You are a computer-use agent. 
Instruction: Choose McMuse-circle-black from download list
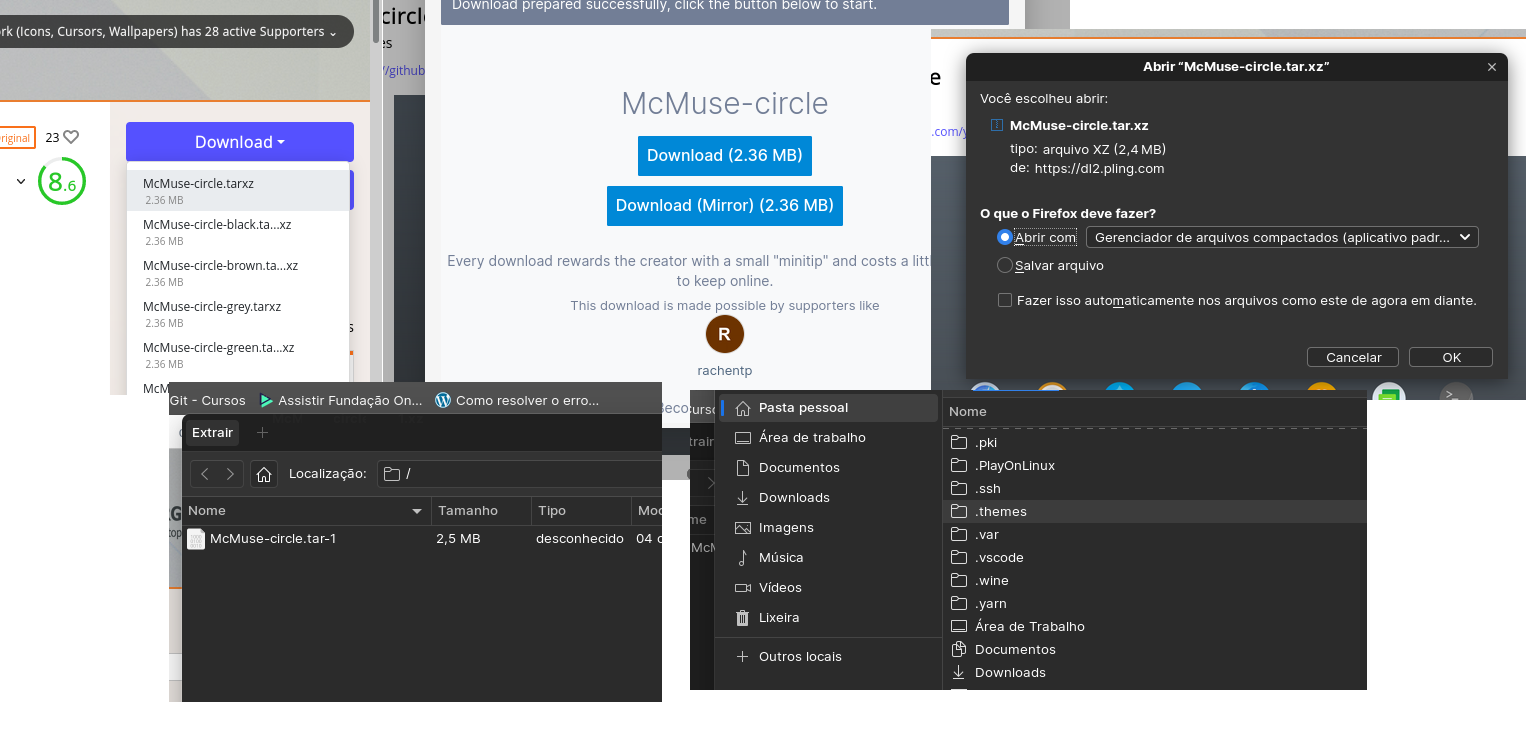click(x=238, y=232)
